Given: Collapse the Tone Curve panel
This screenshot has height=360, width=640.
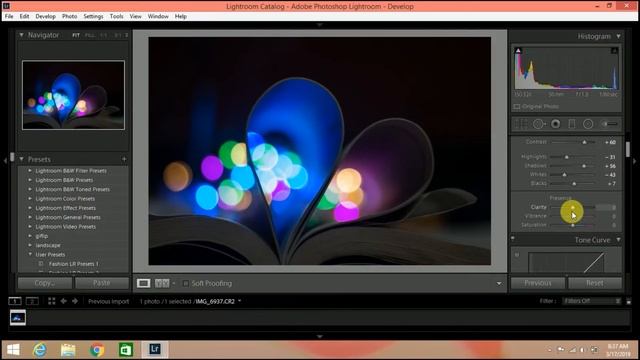Looking at the screenshot, I should click(618, 240).
